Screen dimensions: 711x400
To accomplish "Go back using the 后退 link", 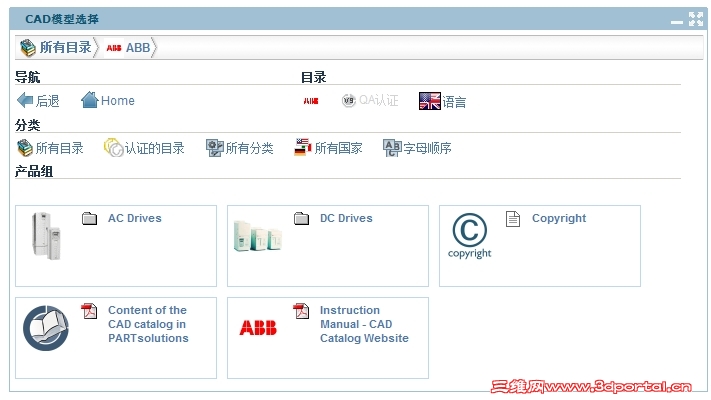I will [x=48, y=101].
